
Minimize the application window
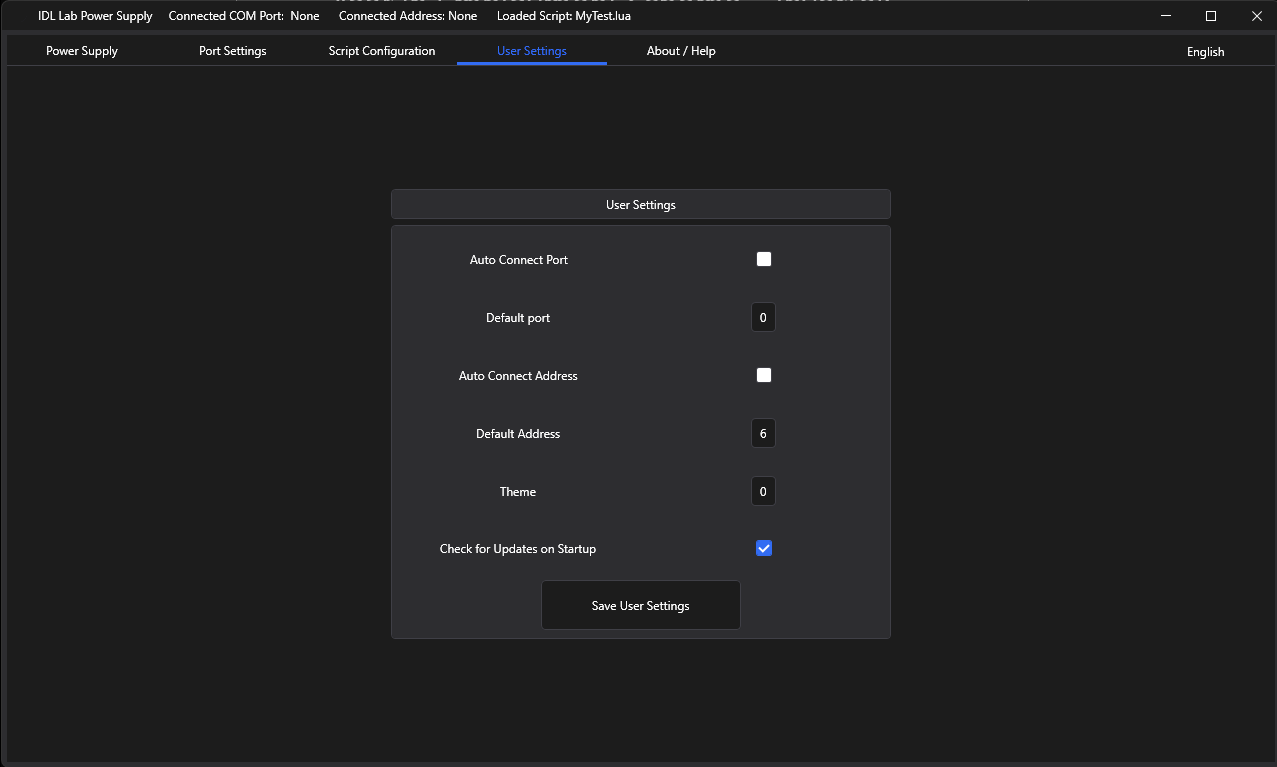click(x=1165, y=16)
